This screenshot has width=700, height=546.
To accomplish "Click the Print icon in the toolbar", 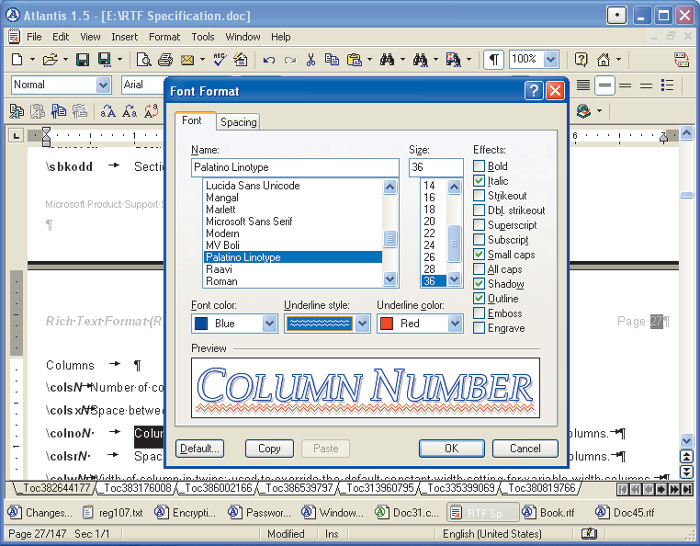I will (166, 60).
